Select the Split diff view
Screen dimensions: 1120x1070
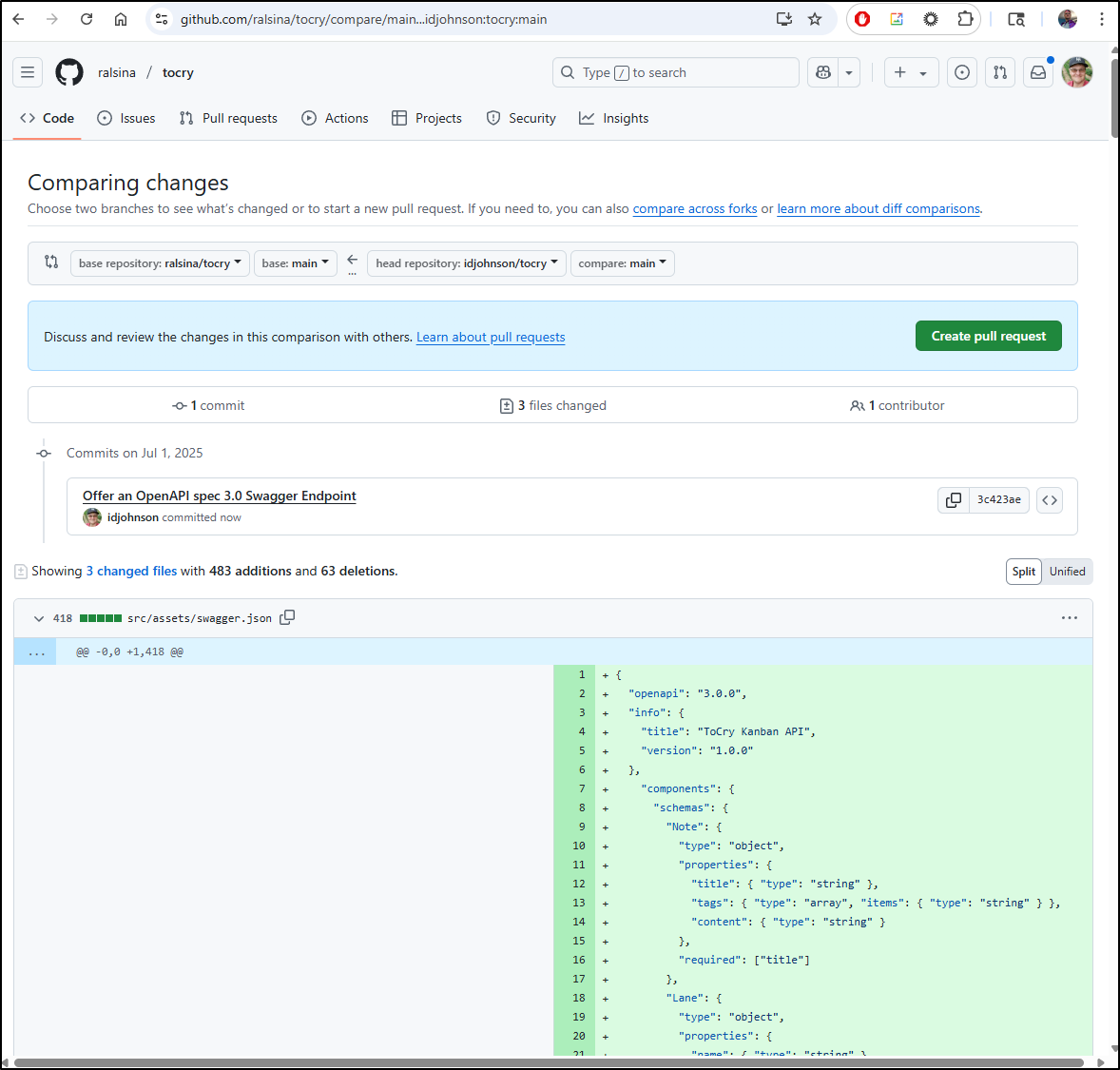pos(1024,572)
